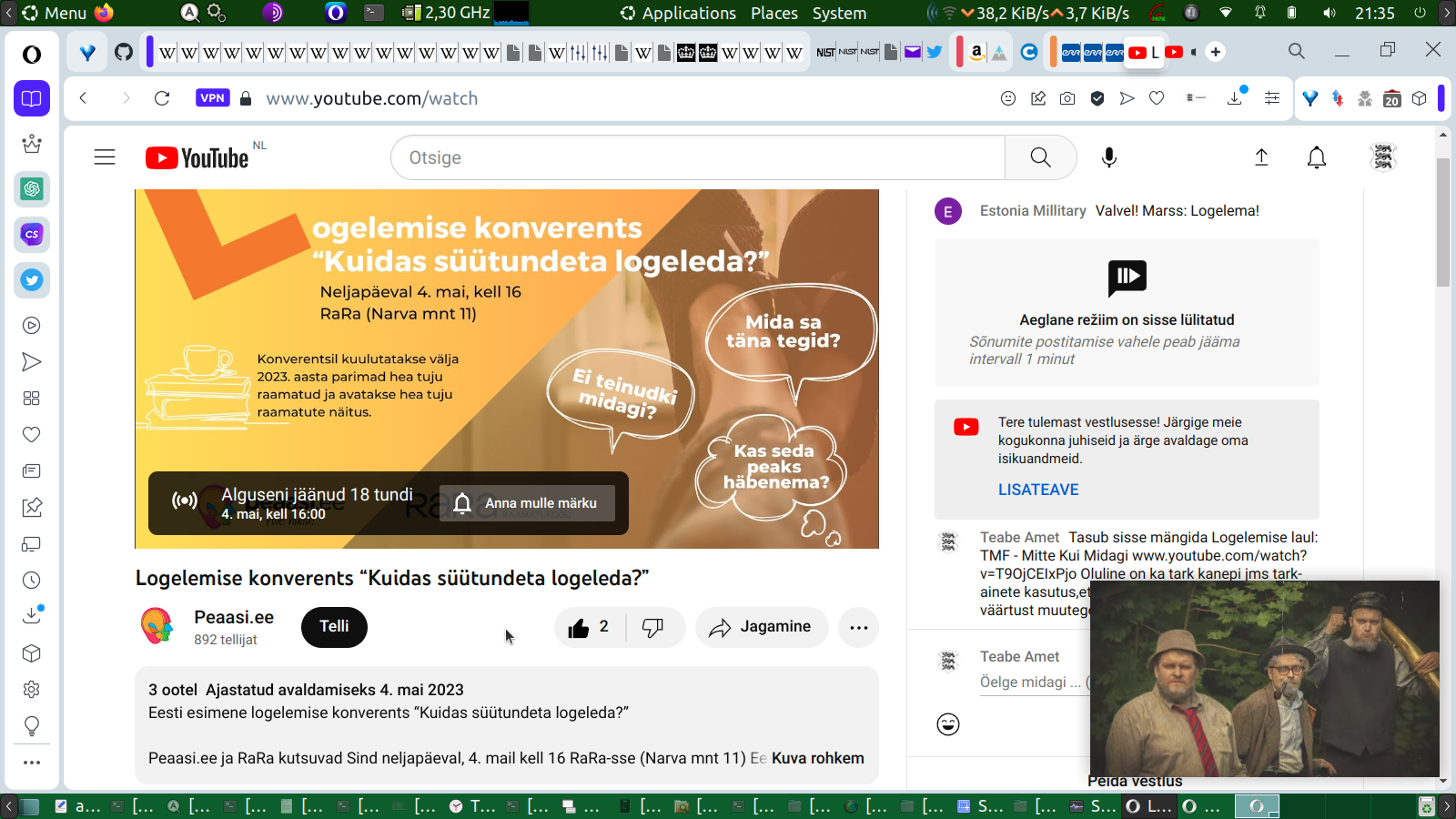Open ChatGPT panel in Opera sidebar
This screenshot has width=1456, height=819.
coord(32,189)
